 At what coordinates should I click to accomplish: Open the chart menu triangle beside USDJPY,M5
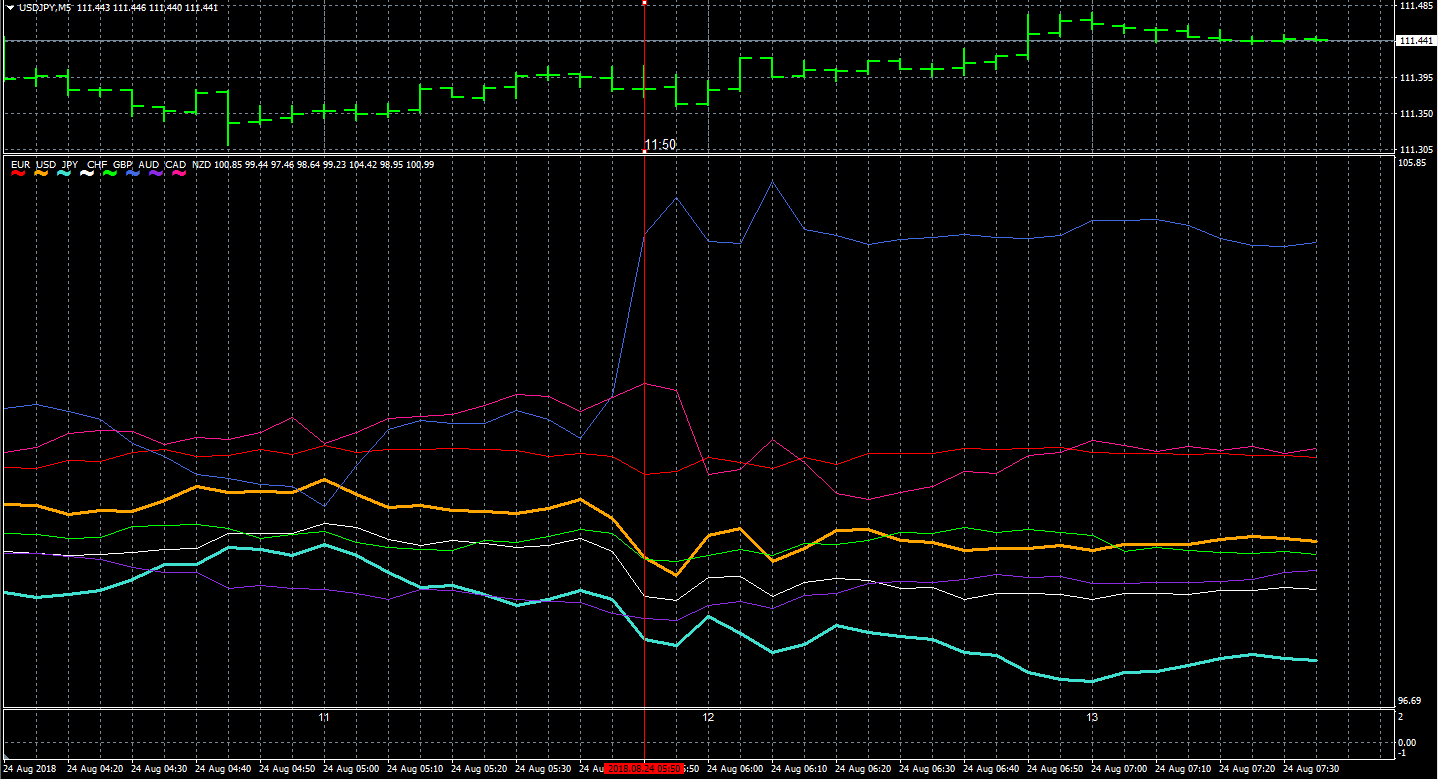(9, 7)
